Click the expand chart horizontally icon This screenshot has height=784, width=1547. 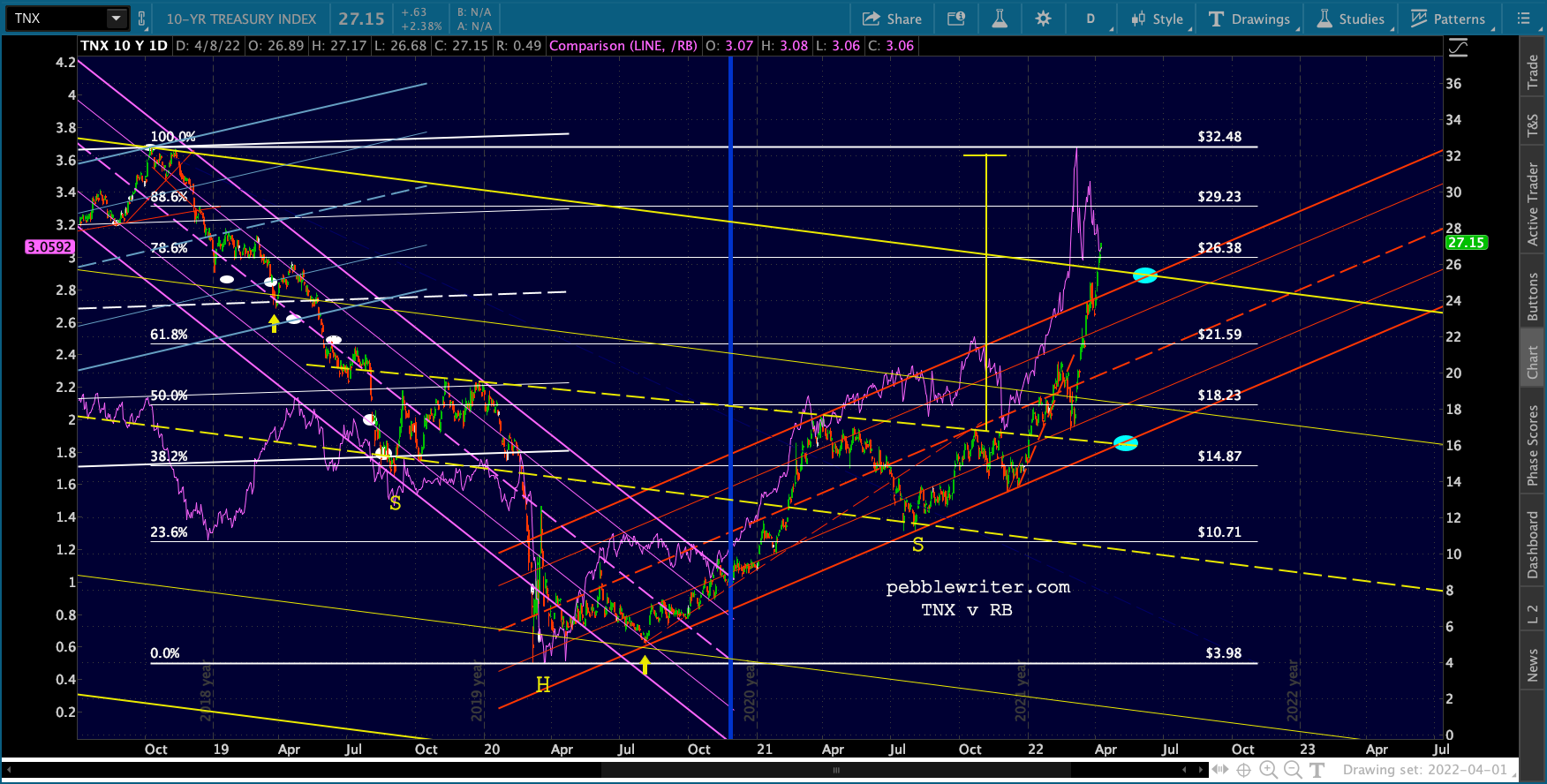1220,770
